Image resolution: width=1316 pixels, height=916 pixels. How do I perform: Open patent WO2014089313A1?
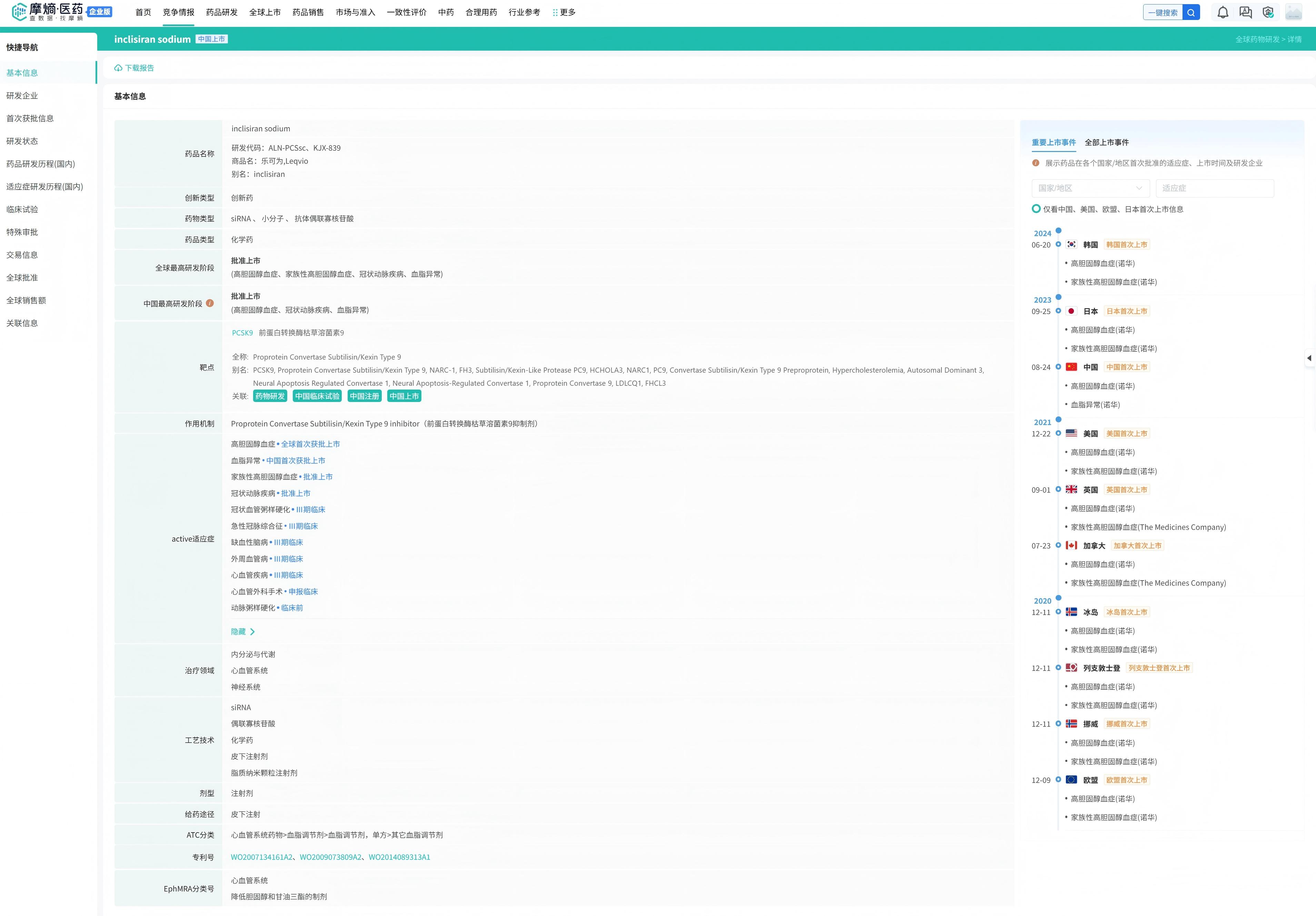(399, 858)
